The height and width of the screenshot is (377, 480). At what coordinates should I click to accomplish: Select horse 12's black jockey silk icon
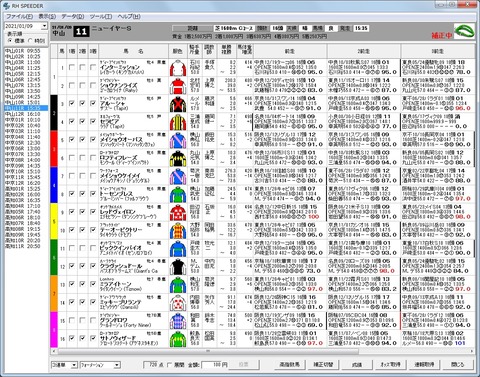[178, 266]
